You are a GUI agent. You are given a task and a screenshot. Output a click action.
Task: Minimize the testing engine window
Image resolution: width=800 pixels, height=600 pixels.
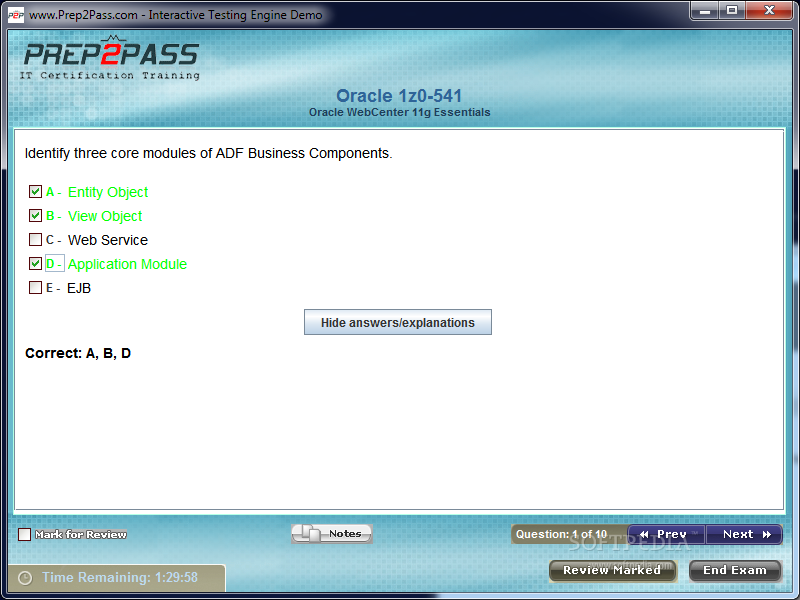click(705, 11)
